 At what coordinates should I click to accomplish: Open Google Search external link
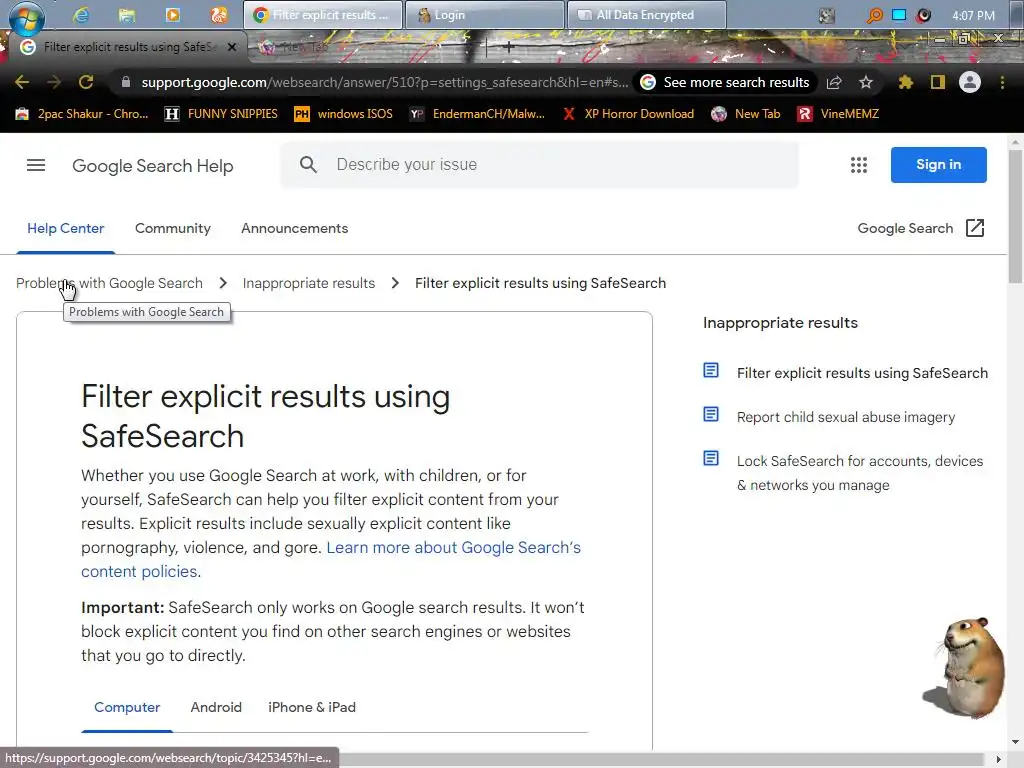click(905, 229)
